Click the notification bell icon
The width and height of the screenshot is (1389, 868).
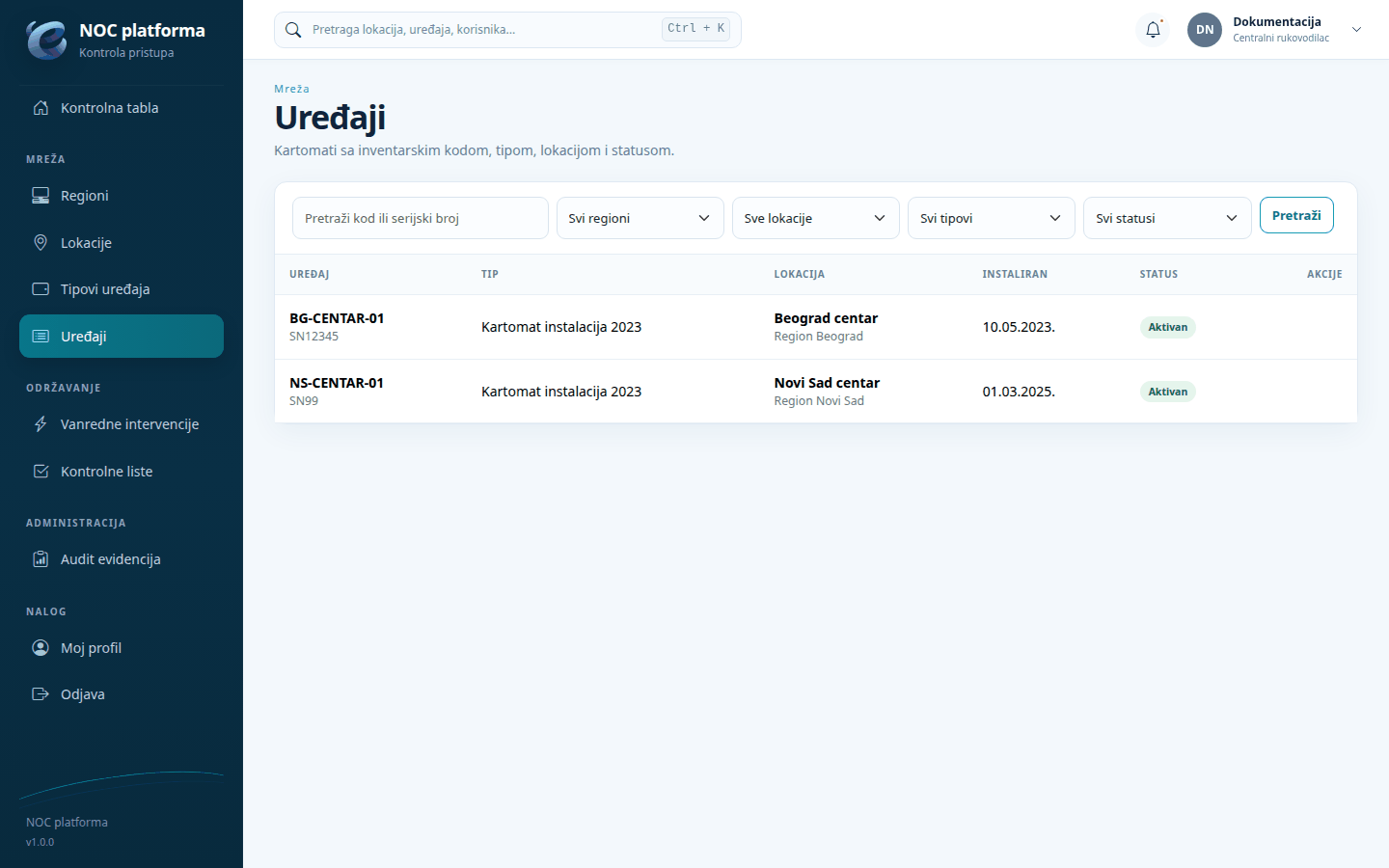click(1153, 30)
